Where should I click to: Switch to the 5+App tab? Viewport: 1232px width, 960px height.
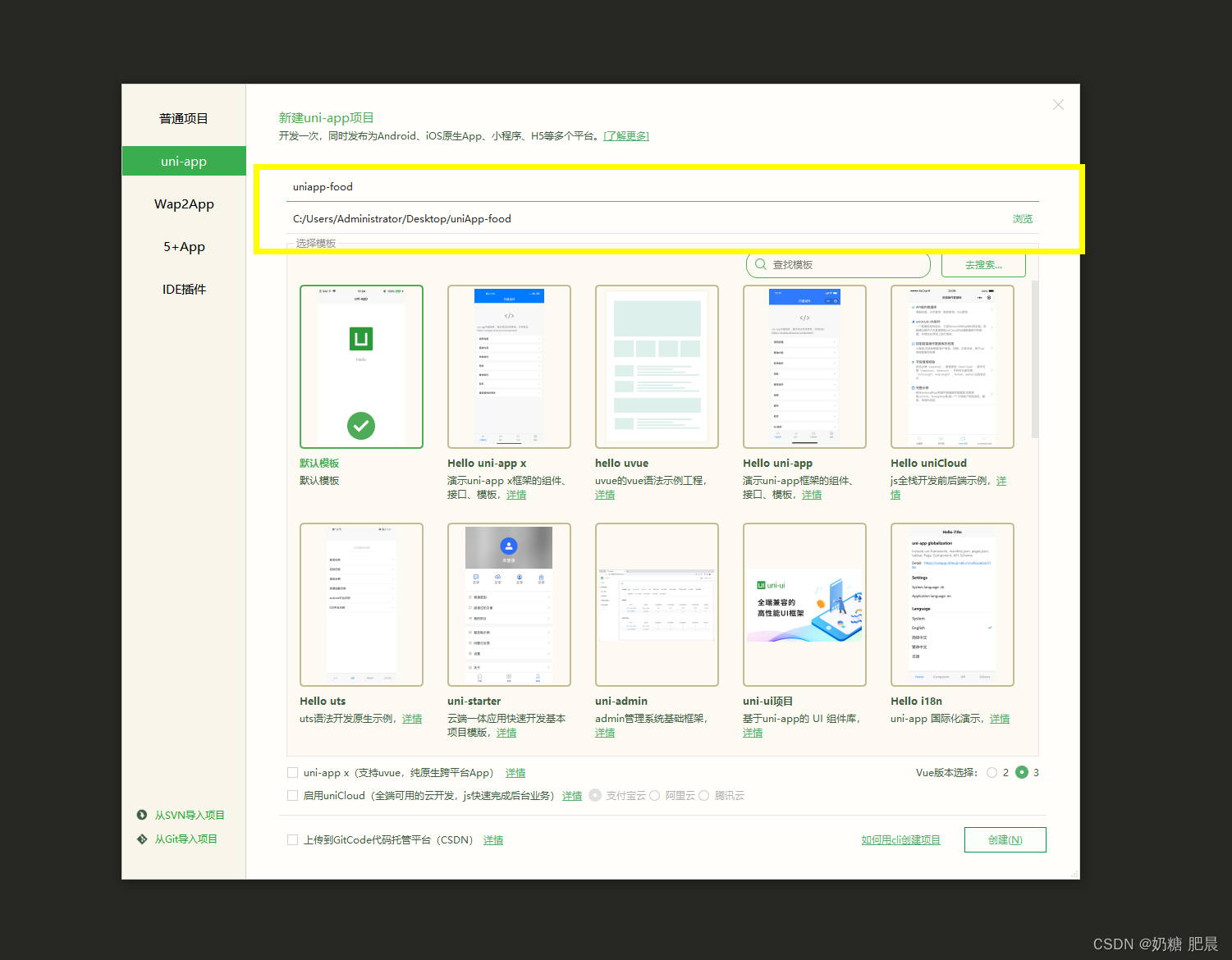click(x=184, y=247)
